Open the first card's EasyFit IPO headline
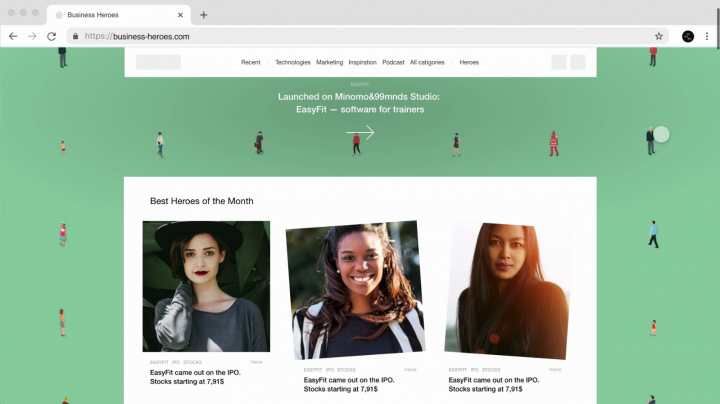 [195, 377]
